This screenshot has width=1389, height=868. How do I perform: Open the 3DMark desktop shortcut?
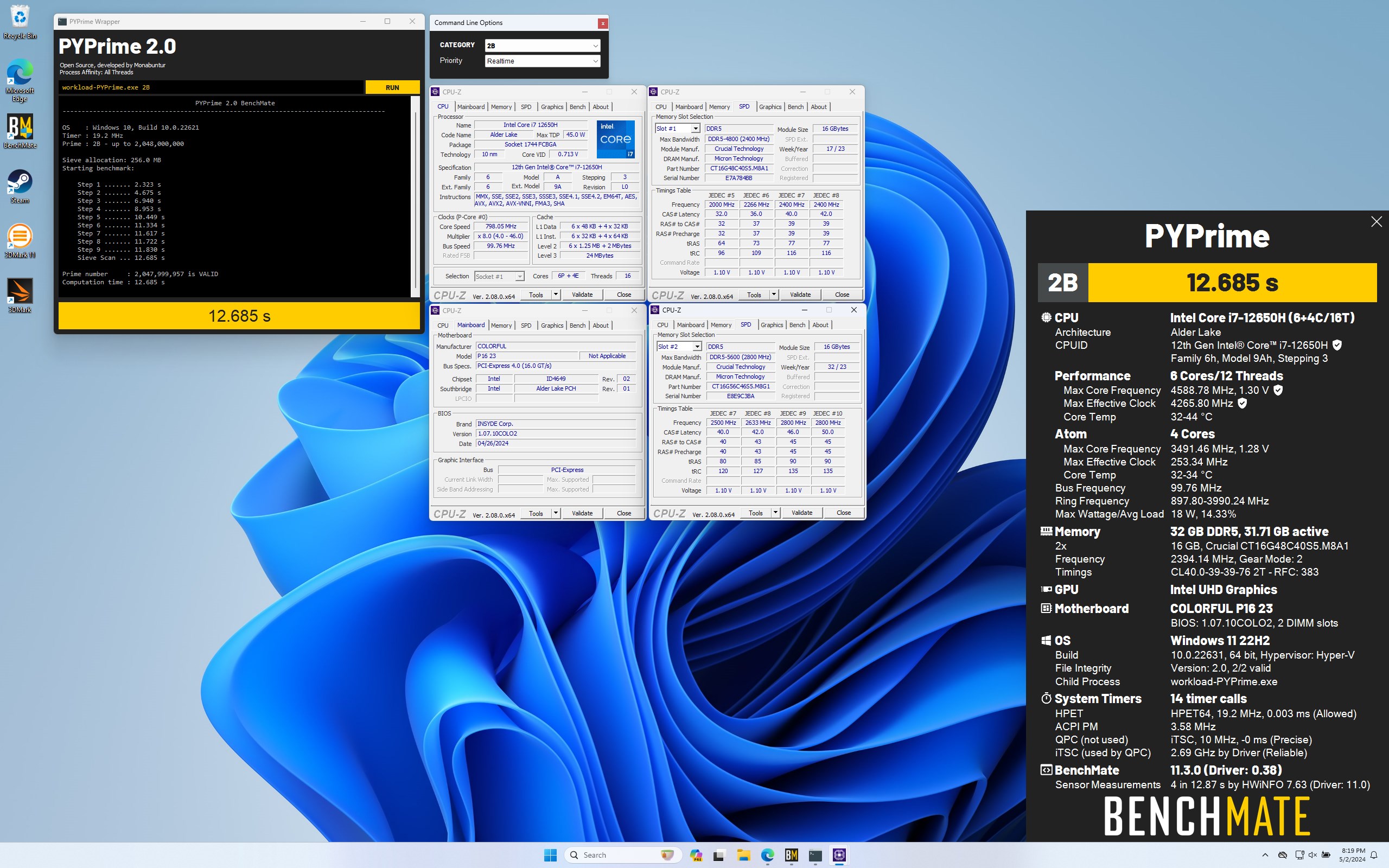click(20, 295)
